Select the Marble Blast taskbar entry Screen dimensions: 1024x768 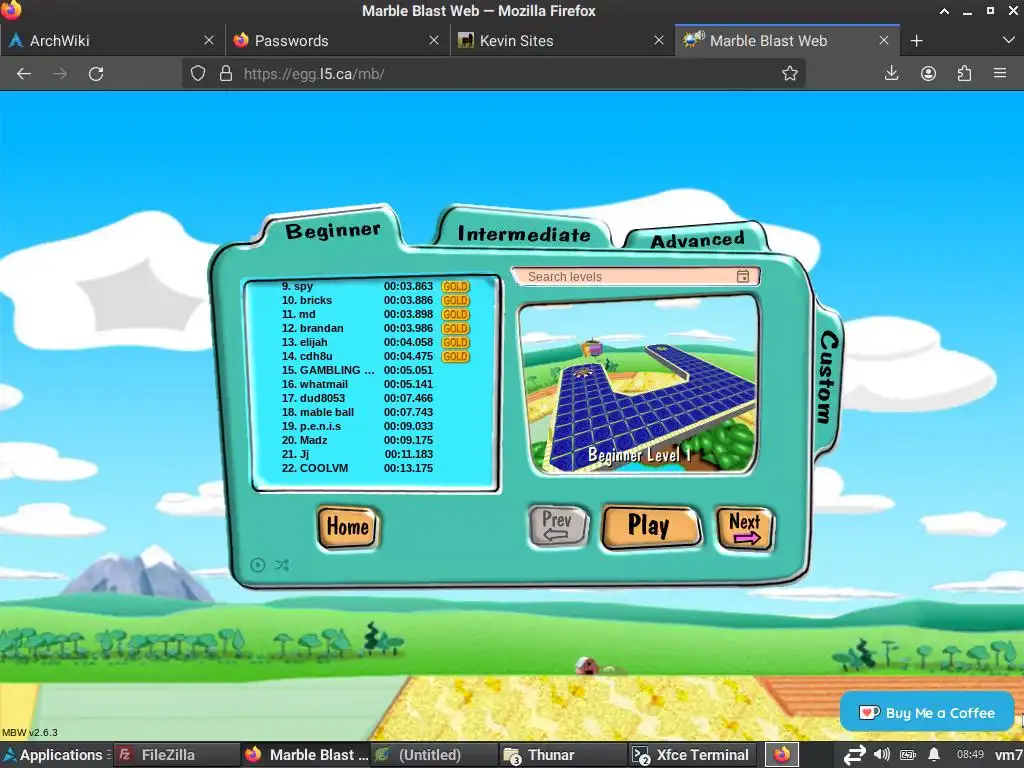coord(306,754)
